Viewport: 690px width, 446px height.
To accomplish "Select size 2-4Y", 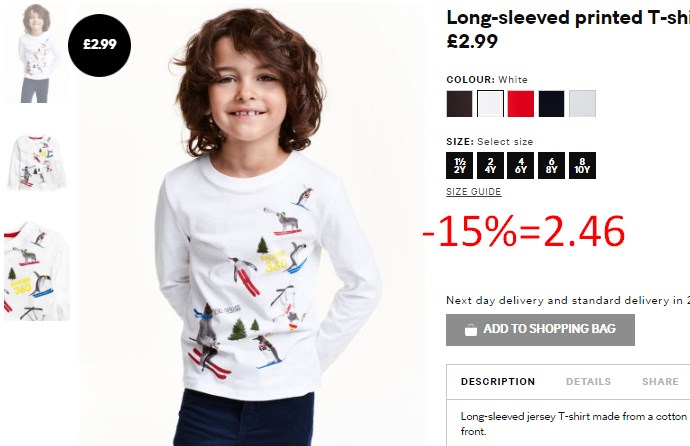I will point(490,165).
